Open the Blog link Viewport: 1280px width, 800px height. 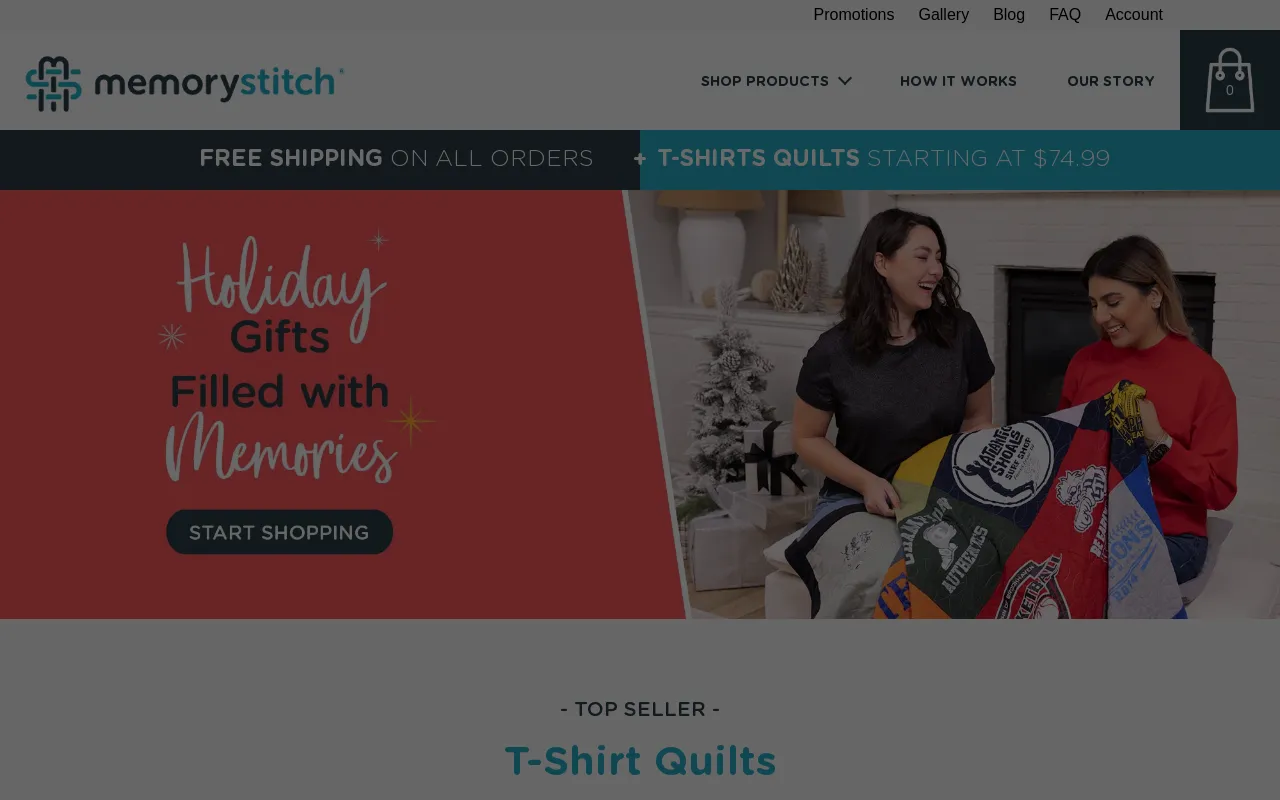1009,14
